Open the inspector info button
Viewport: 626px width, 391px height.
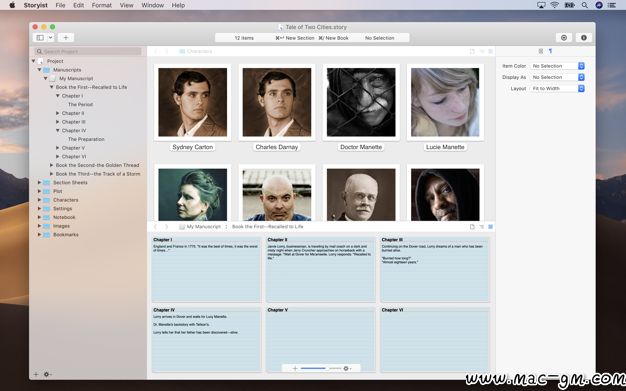[x=584, y=38]
